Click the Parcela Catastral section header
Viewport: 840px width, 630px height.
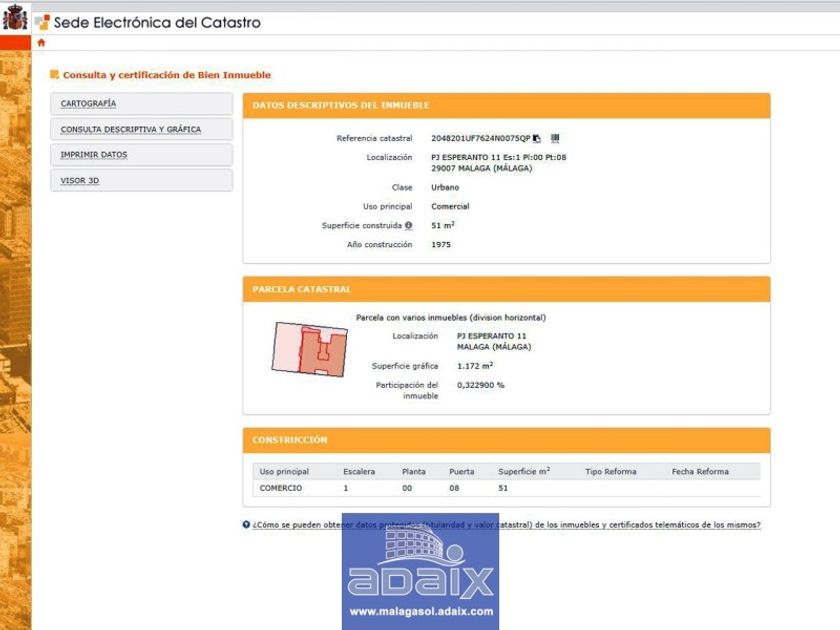302,289
